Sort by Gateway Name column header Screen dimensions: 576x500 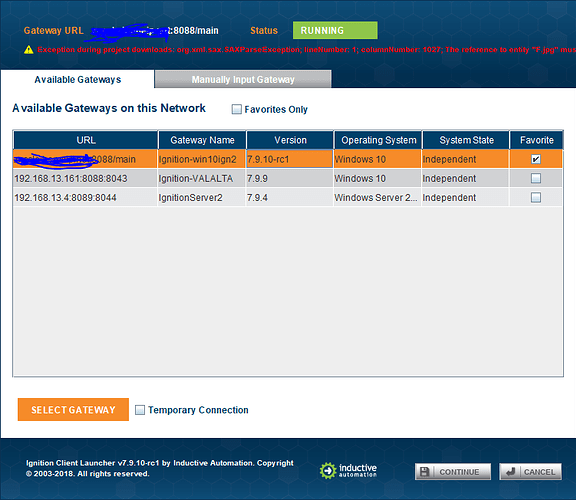(202, 140)
